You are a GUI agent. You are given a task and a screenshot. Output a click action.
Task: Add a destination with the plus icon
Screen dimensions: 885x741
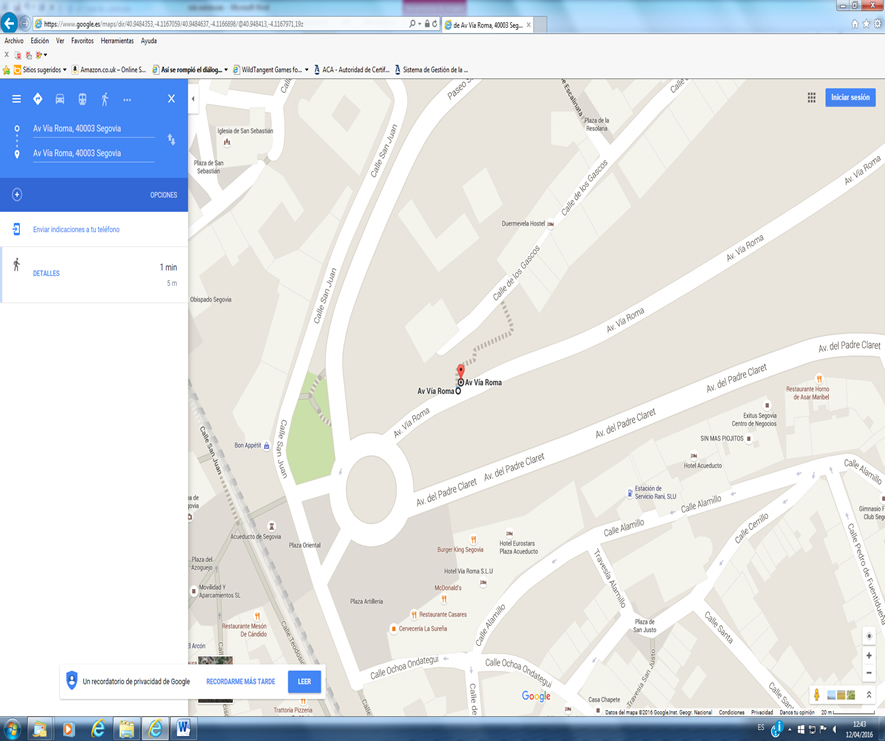tap(17, 195)
